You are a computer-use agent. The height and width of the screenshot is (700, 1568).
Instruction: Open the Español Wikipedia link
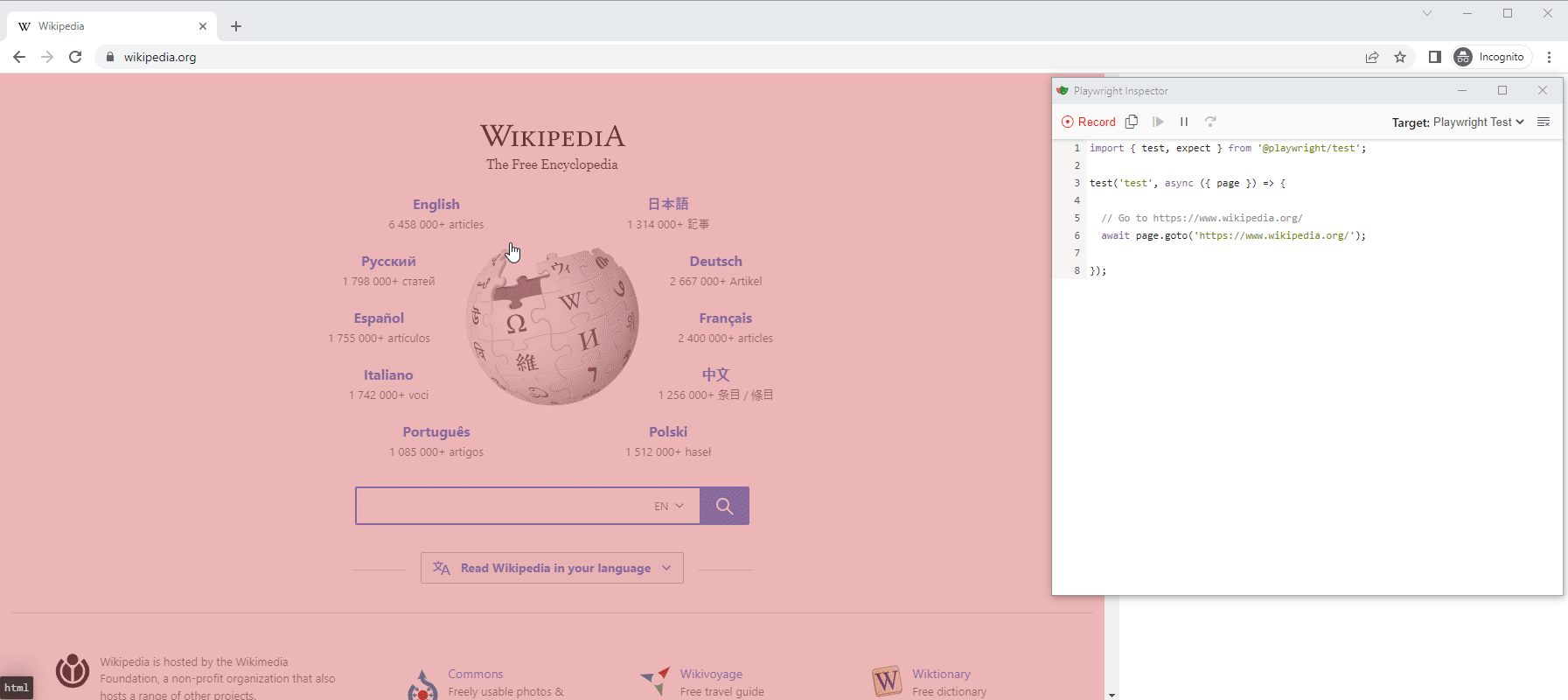click(x=379, y=318)
